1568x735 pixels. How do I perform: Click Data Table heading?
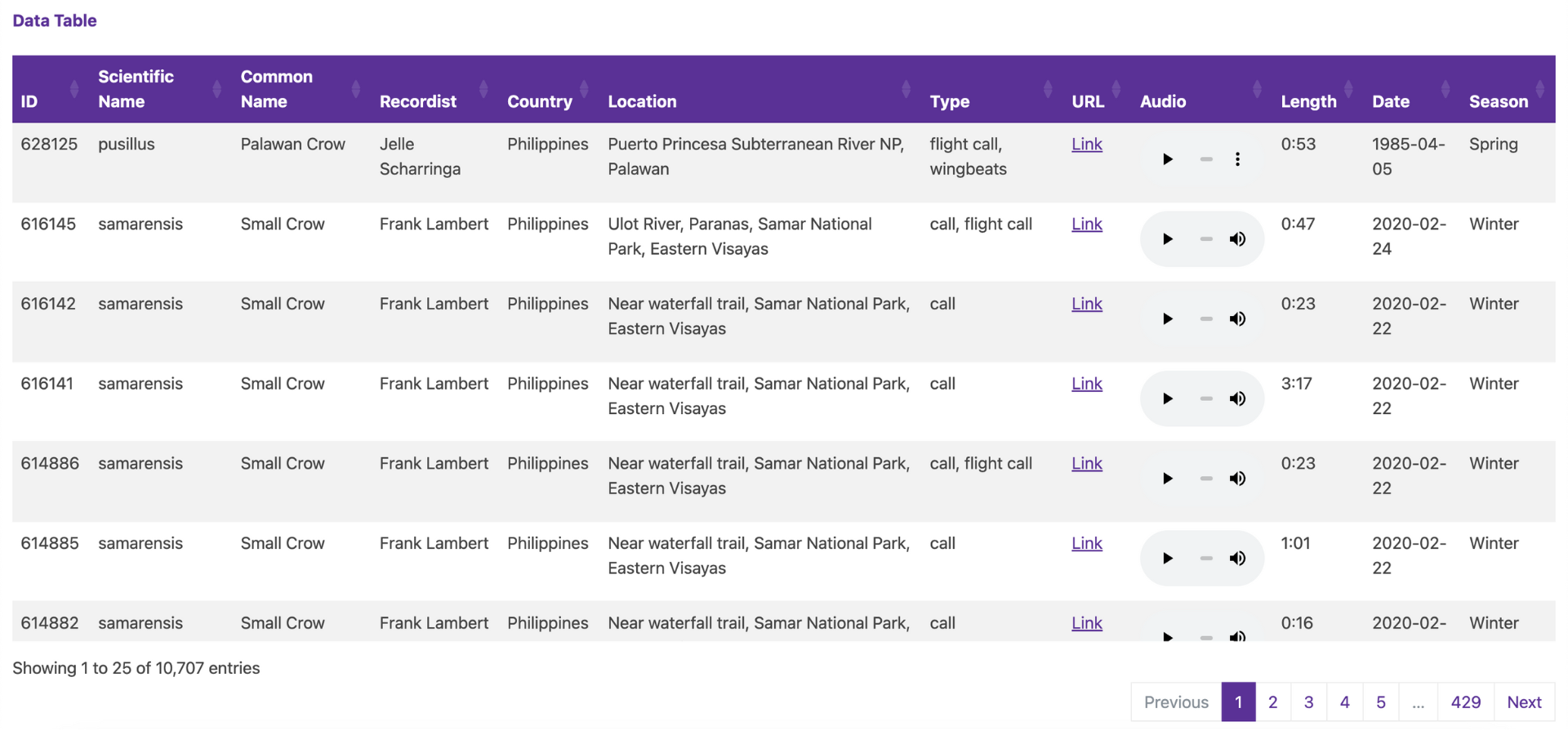point(55,20)
